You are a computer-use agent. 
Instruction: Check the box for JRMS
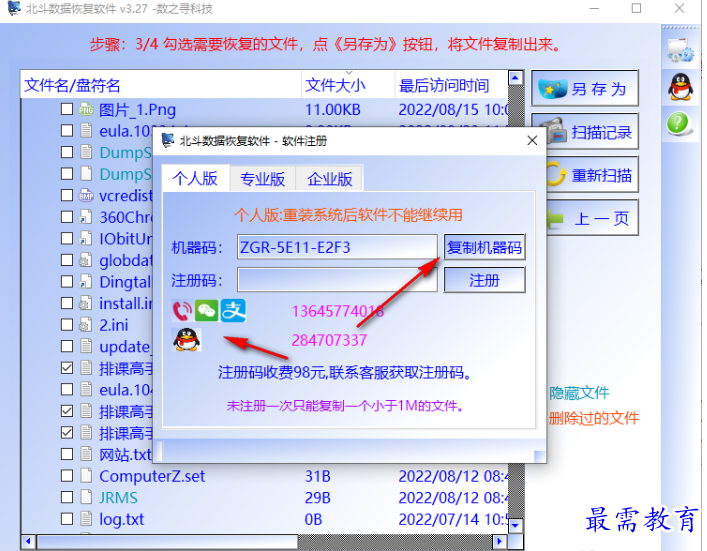[x=67, y=497]
